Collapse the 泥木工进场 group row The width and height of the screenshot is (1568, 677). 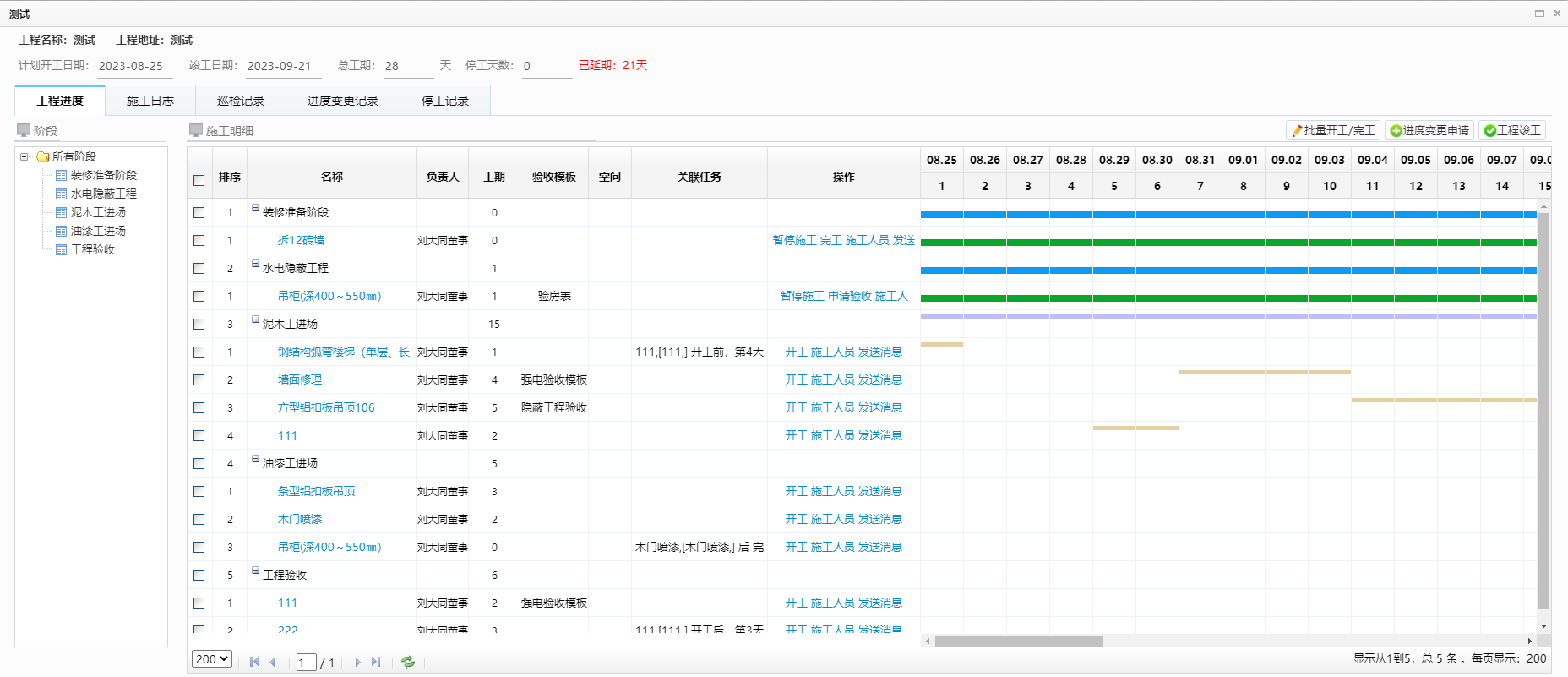point(255,319)
